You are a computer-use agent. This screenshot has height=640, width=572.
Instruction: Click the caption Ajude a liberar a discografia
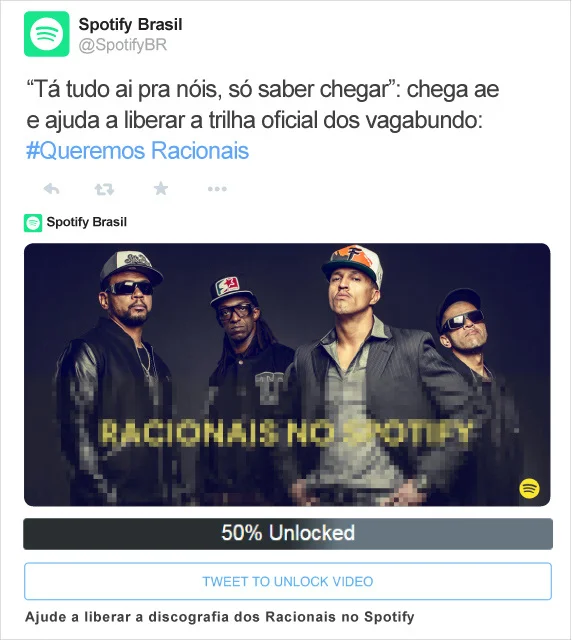220,616
